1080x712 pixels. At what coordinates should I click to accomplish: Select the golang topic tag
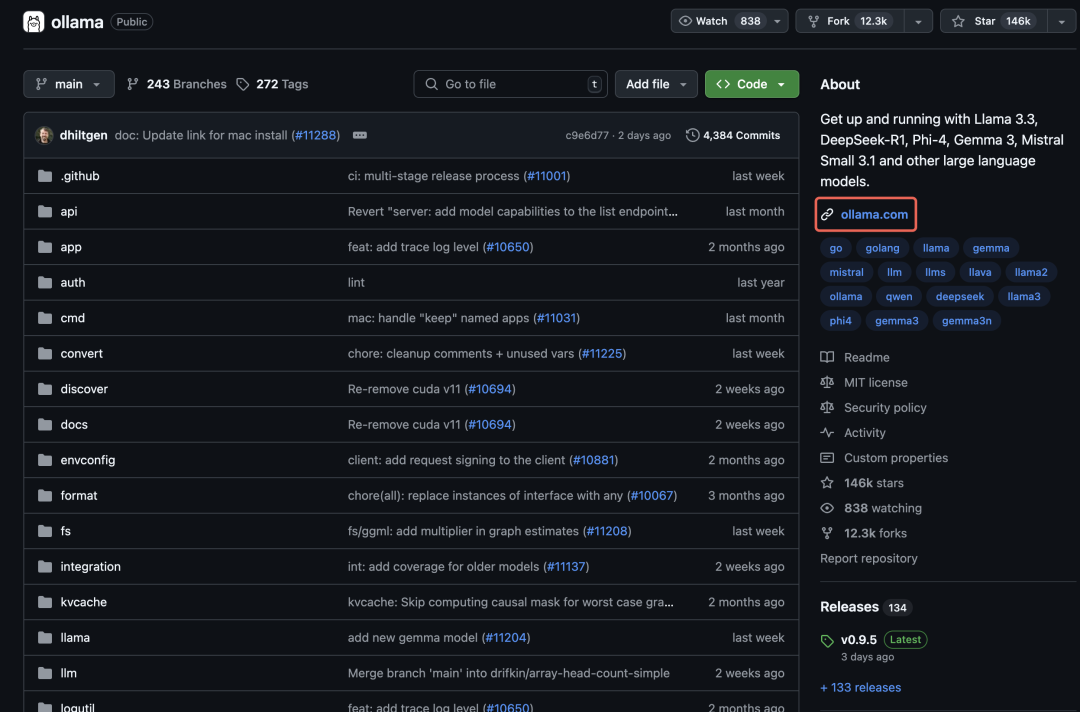pos(882,248)
